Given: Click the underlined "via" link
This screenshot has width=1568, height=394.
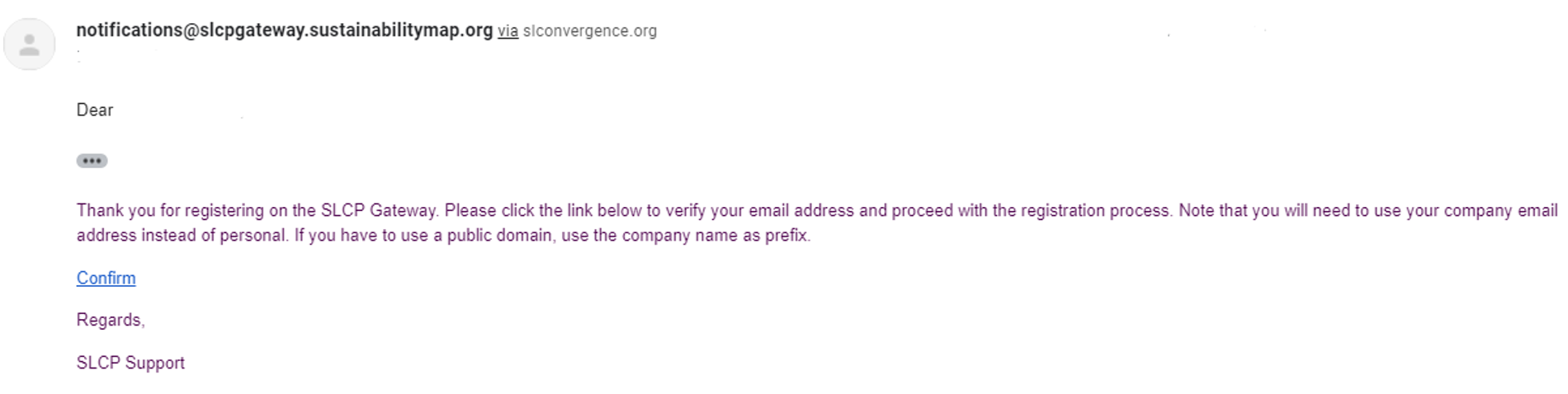Looking at the screenshot, I should pyautogui.click(x=508, y=31).
